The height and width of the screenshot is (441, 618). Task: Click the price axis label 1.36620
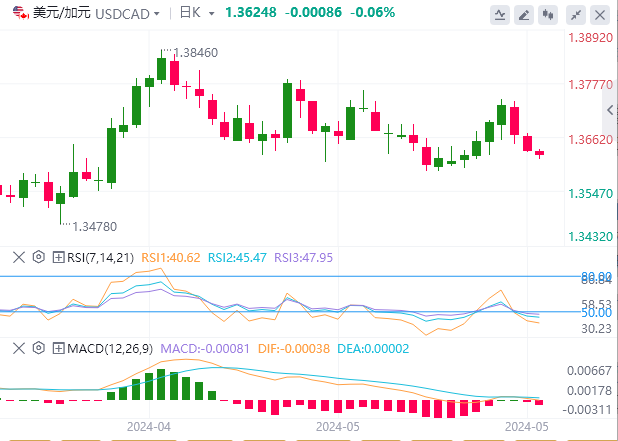tap(590, 140)
